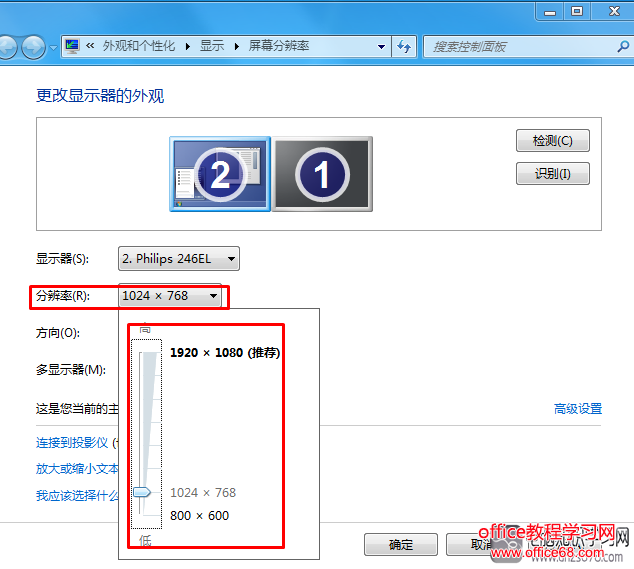This screenshot has width=634, height=569.
Task: Maximize the window
Action: coord(577,11)
